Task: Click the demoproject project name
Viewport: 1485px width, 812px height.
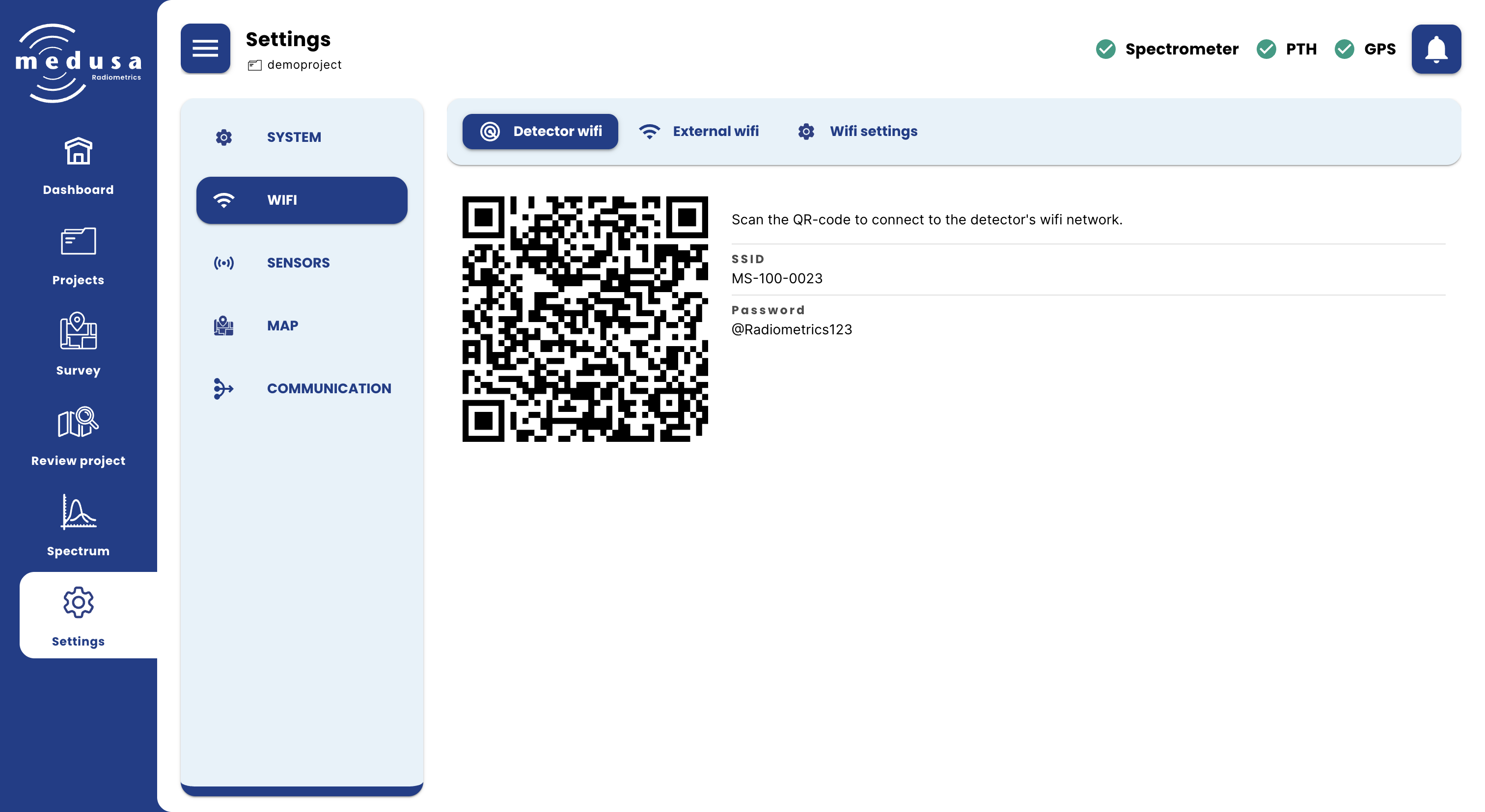Action: point(304,65)
